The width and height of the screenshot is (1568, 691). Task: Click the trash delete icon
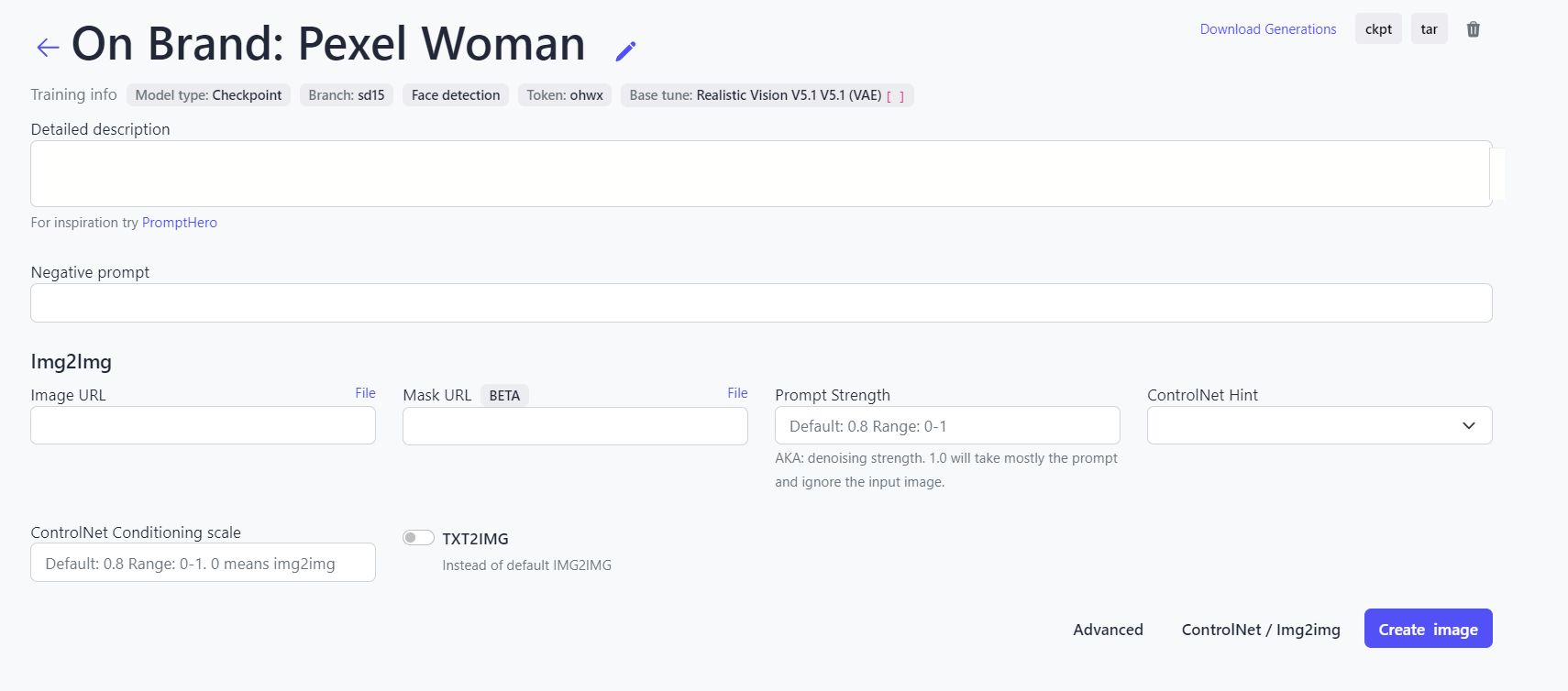point(1473,29)
